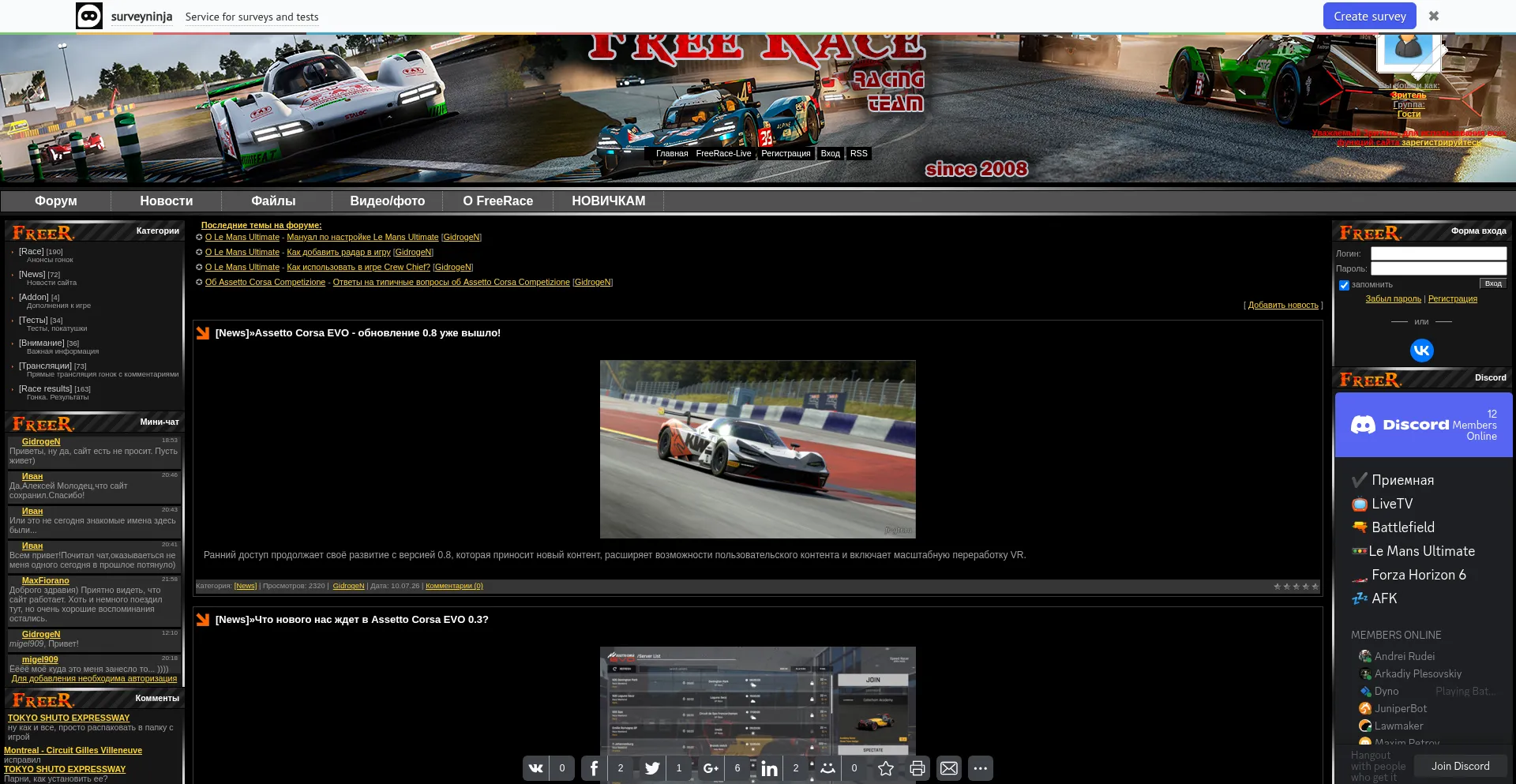This screenshot has width=1516, height=784.
Task: Open the Новости menu
Action: [167, 201]
